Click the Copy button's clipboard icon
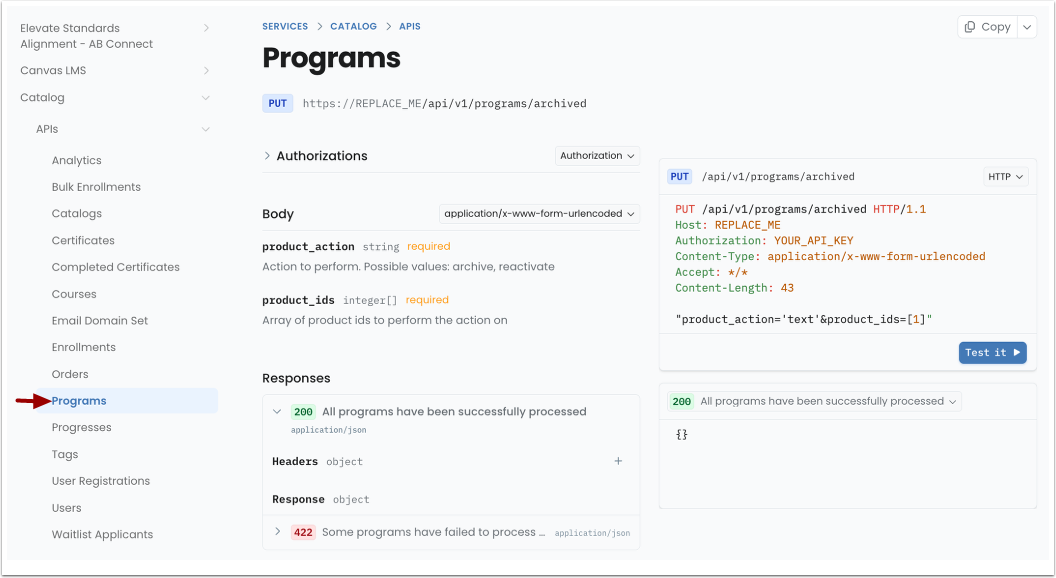Image resolution: width=1056 pixels, height=578 pixels. pos(970,27)
